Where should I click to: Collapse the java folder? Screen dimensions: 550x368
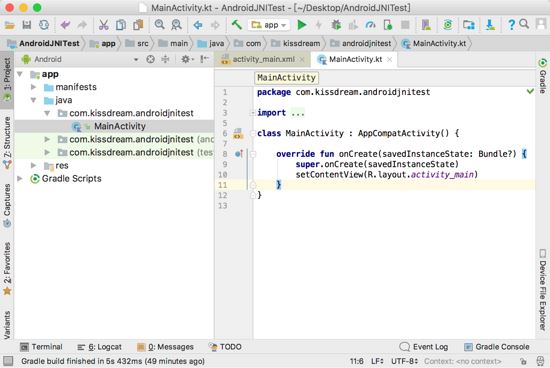point(33,100)
